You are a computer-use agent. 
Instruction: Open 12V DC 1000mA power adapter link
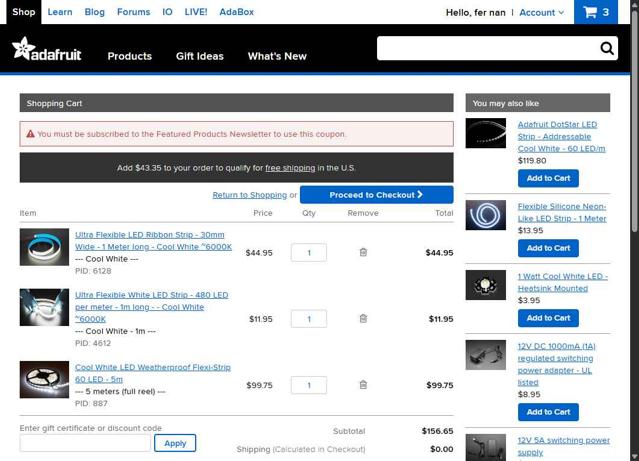(556, 364)
